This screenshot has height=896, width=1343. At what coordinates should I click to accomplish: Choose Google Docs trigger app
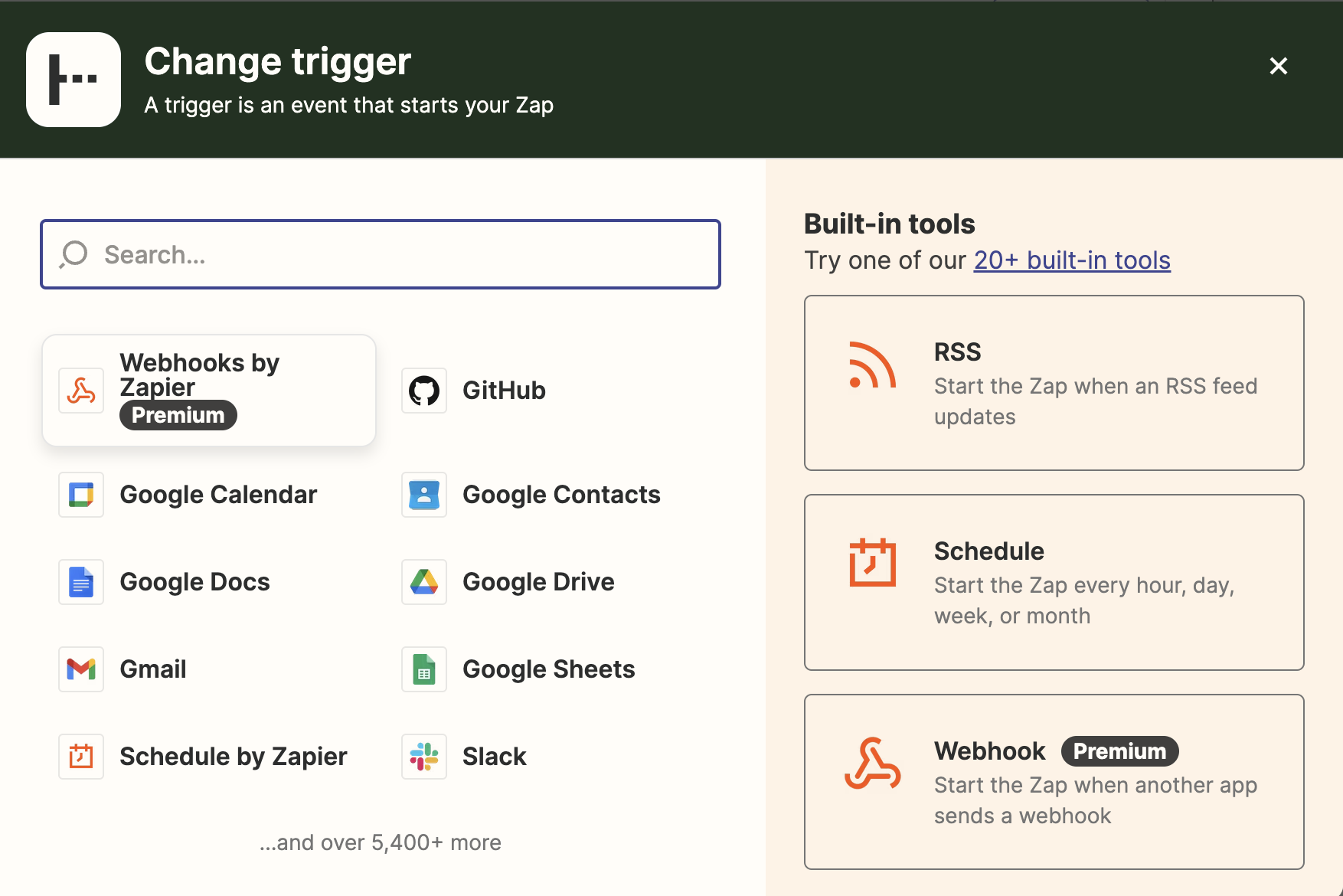click(x=209, y=582)
